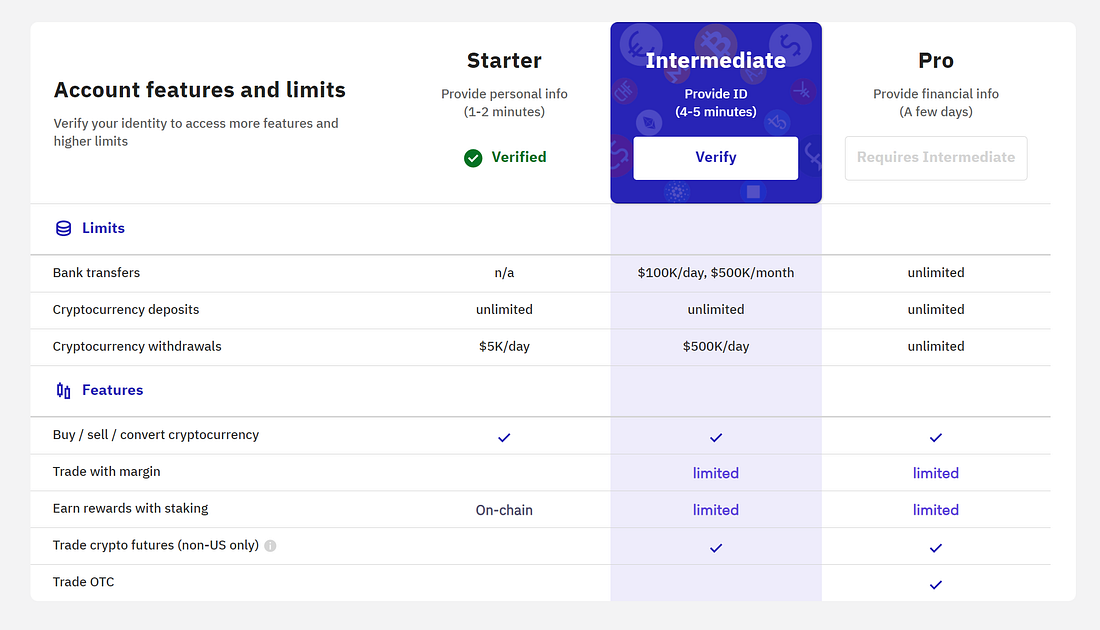Open Pro limited link for Trade with margin
1100x630 pixels.
pos(936,473)
